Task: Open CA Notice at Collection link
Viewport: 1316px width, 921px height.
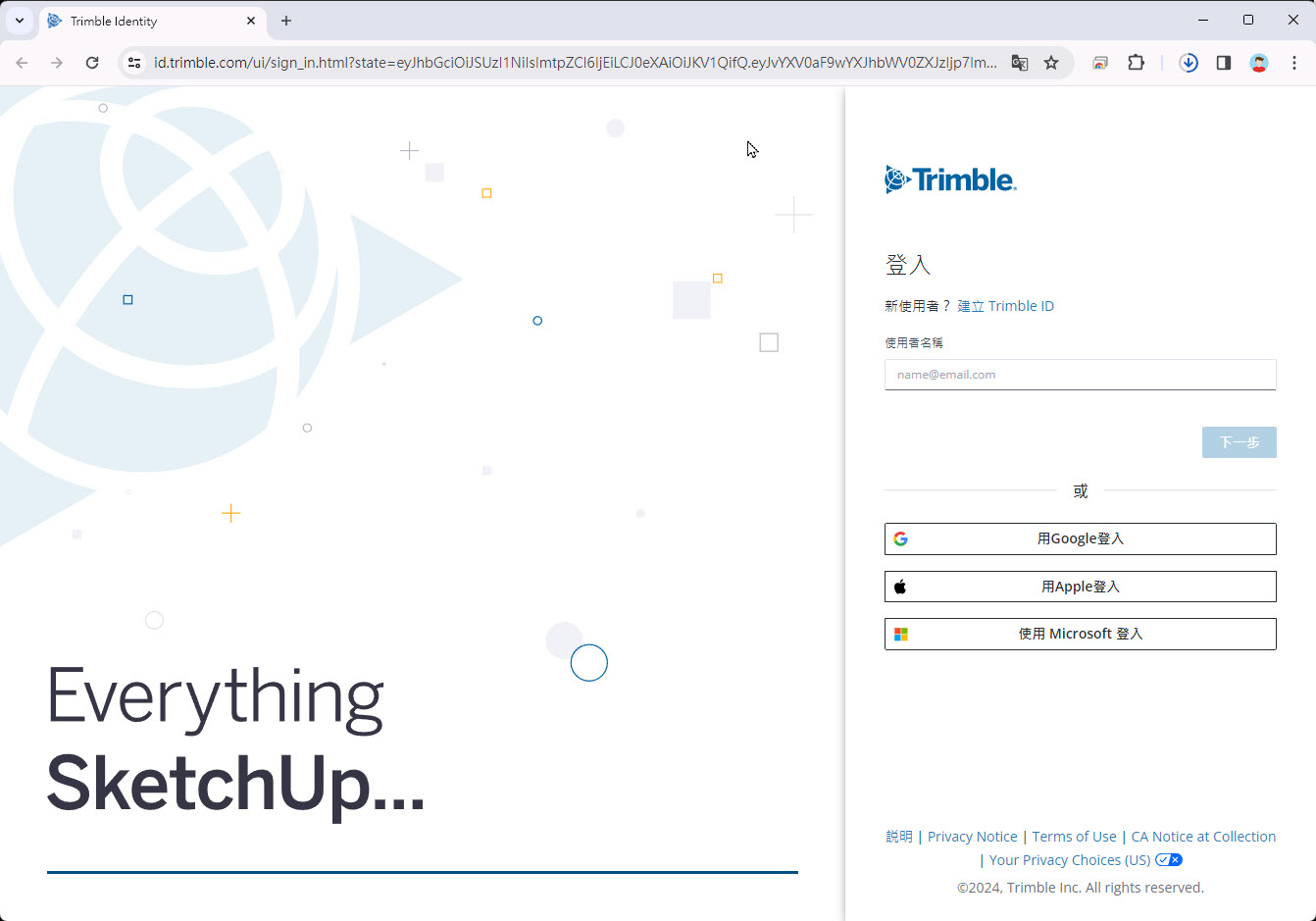Action: (1203, 837)
